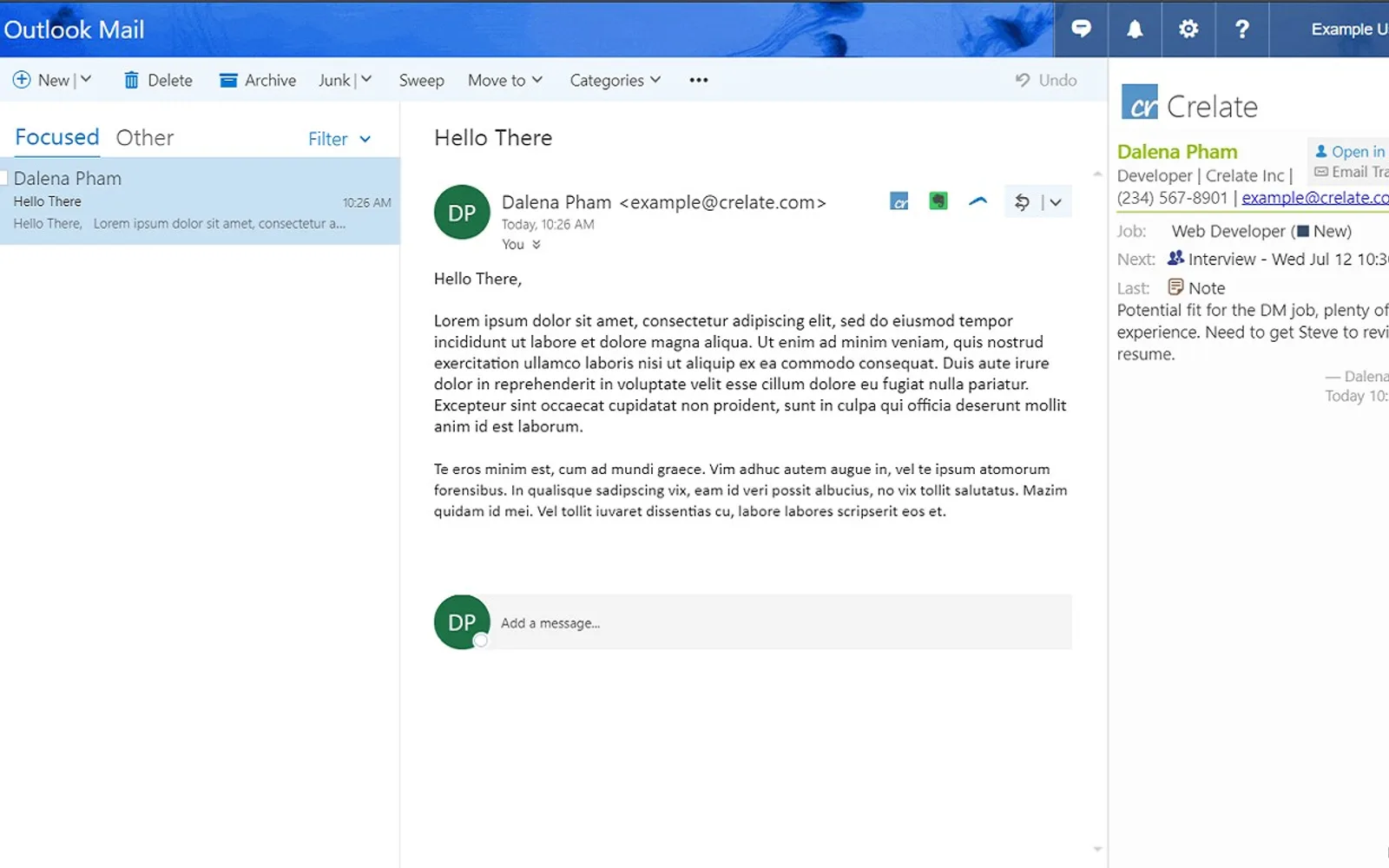The image size is (1389, 868).
Task: Click the reading pane scroll up arrow
Action: coord(1097,174)
